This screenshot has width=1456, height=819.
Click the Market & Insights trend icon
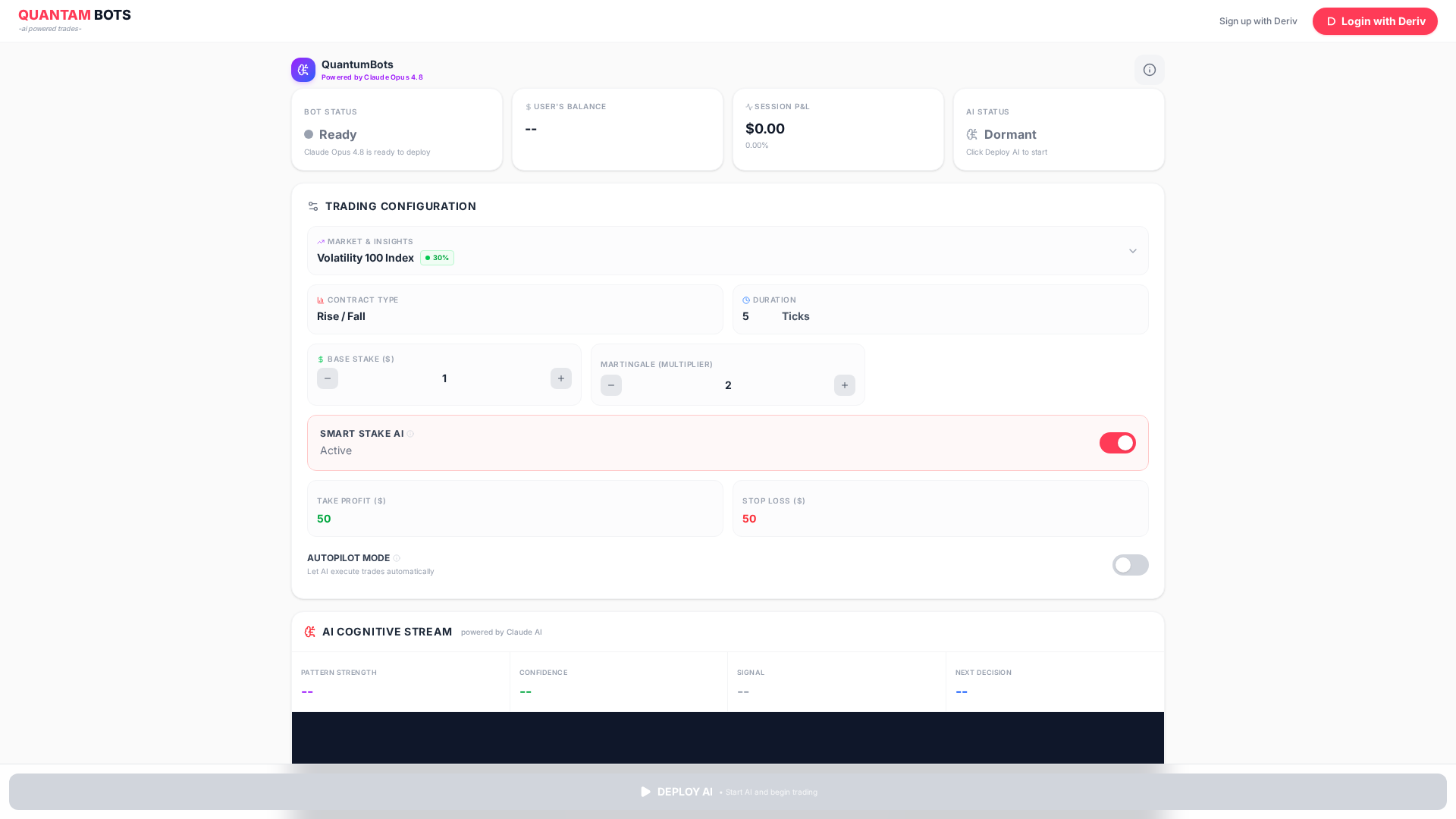pyautogui.click(x=321, y=242)
